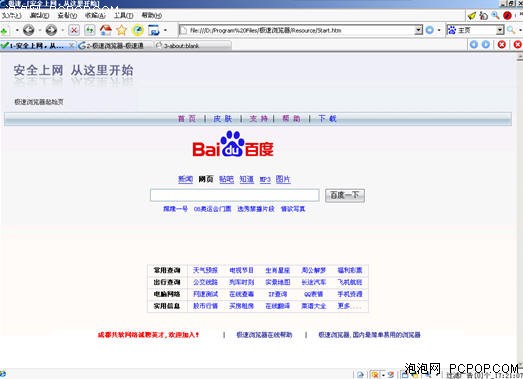
Task: Click the 百度一下 search button
Action: pyautogui.click(x=345, y=195)
